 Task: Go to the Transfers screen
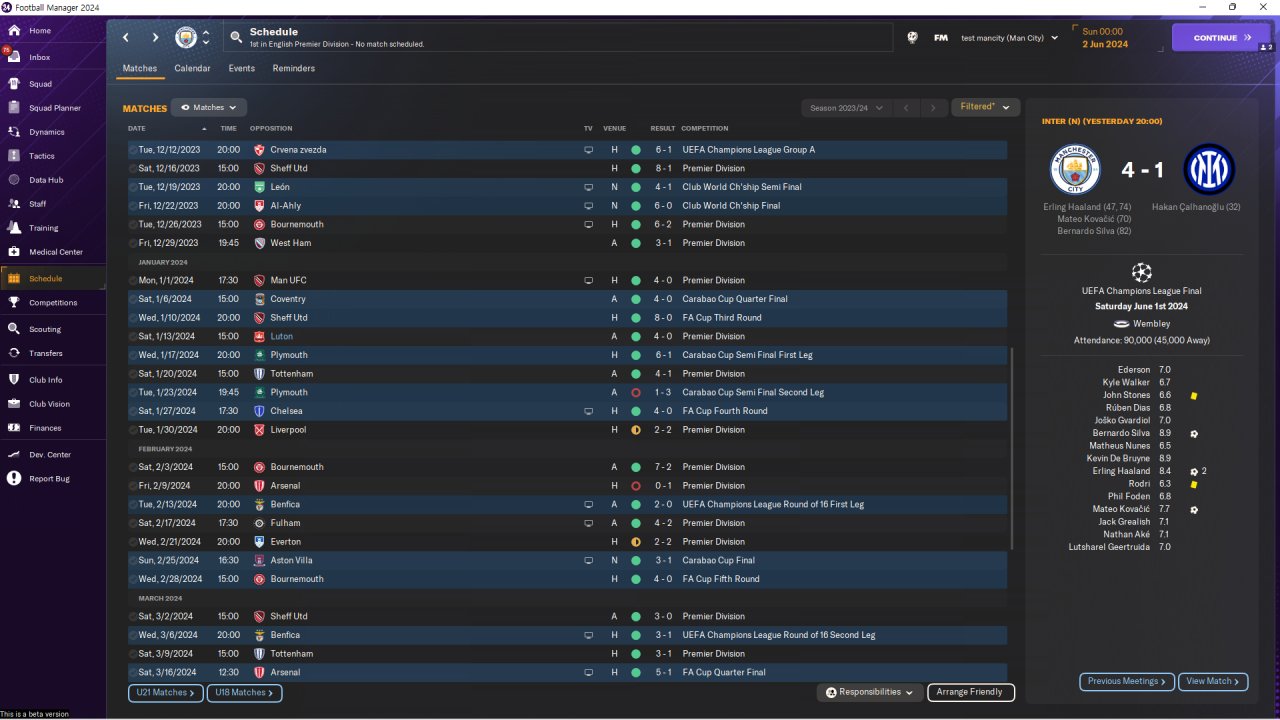point(46,353)
